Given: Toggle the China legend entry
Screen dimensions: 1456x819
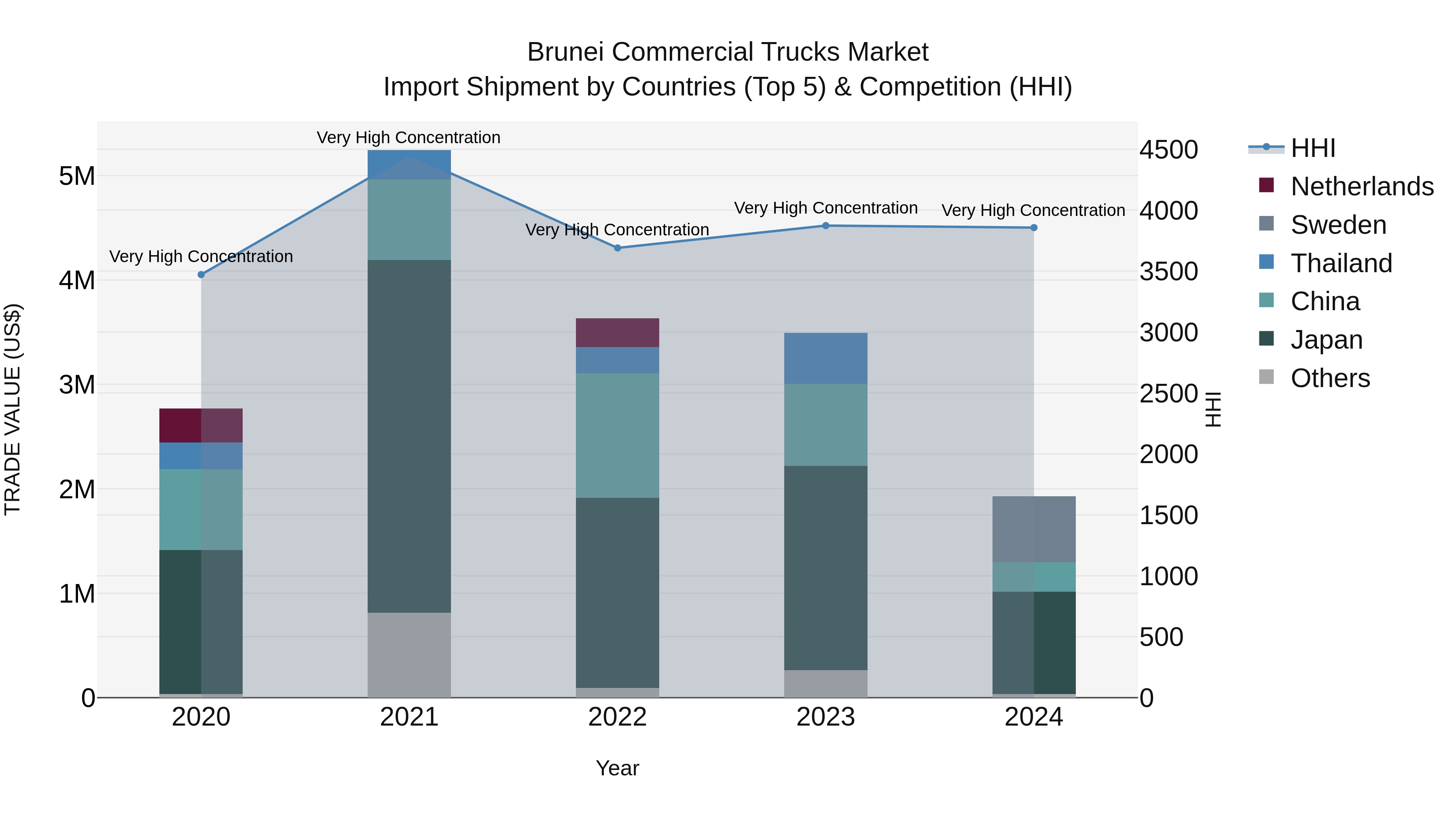Looking at the screenshot, I should pos(1309,301).
